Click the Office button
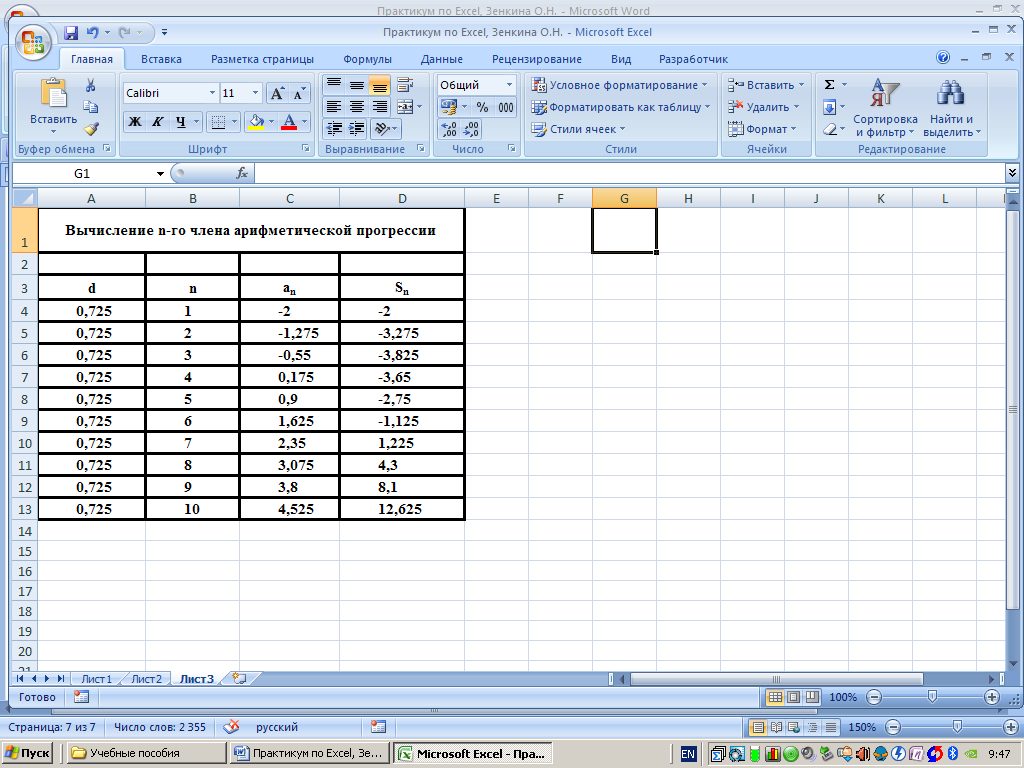 point(32,42)
